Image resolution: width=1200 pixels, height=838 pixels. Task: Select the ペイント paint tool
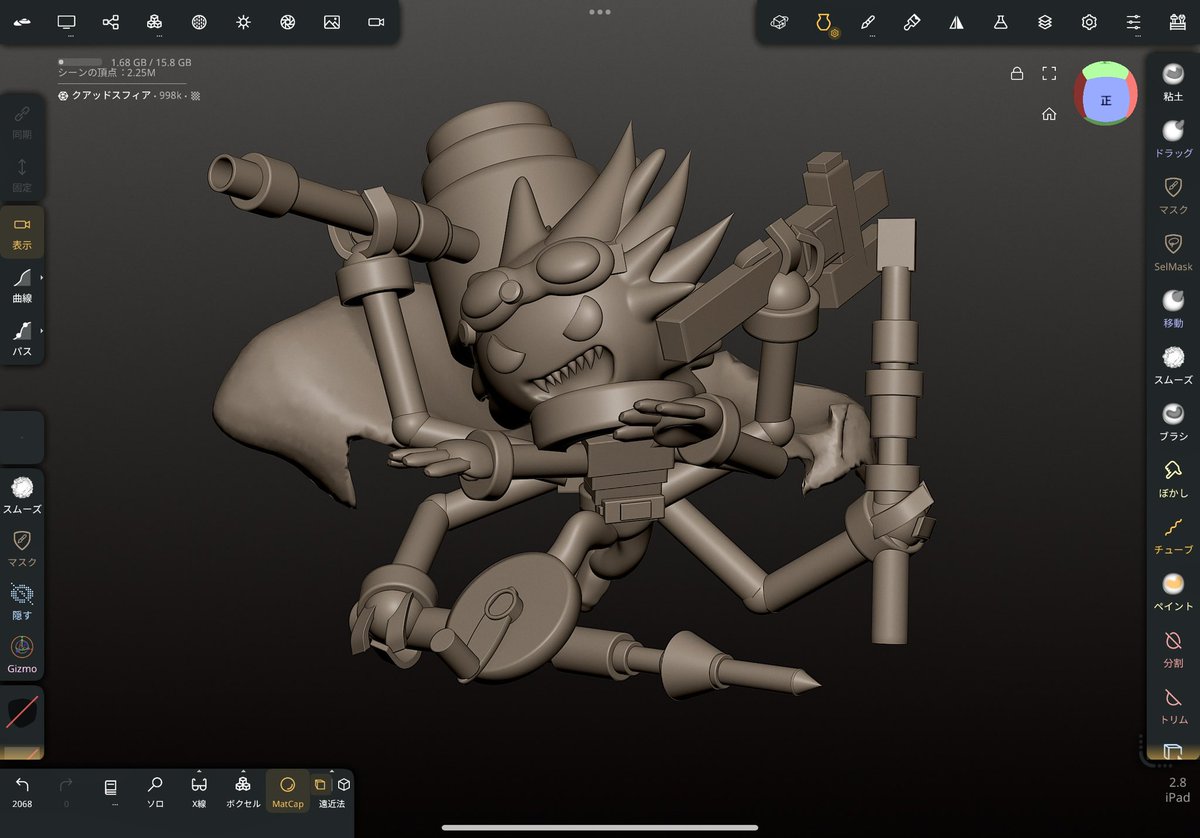pyautogui.click(x=1174, y=592)
